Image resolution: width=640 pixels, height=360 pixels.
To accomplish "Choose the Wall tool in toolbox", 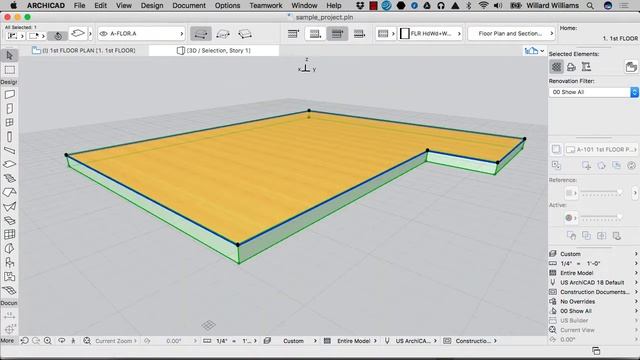I will (x=9, y=94).
